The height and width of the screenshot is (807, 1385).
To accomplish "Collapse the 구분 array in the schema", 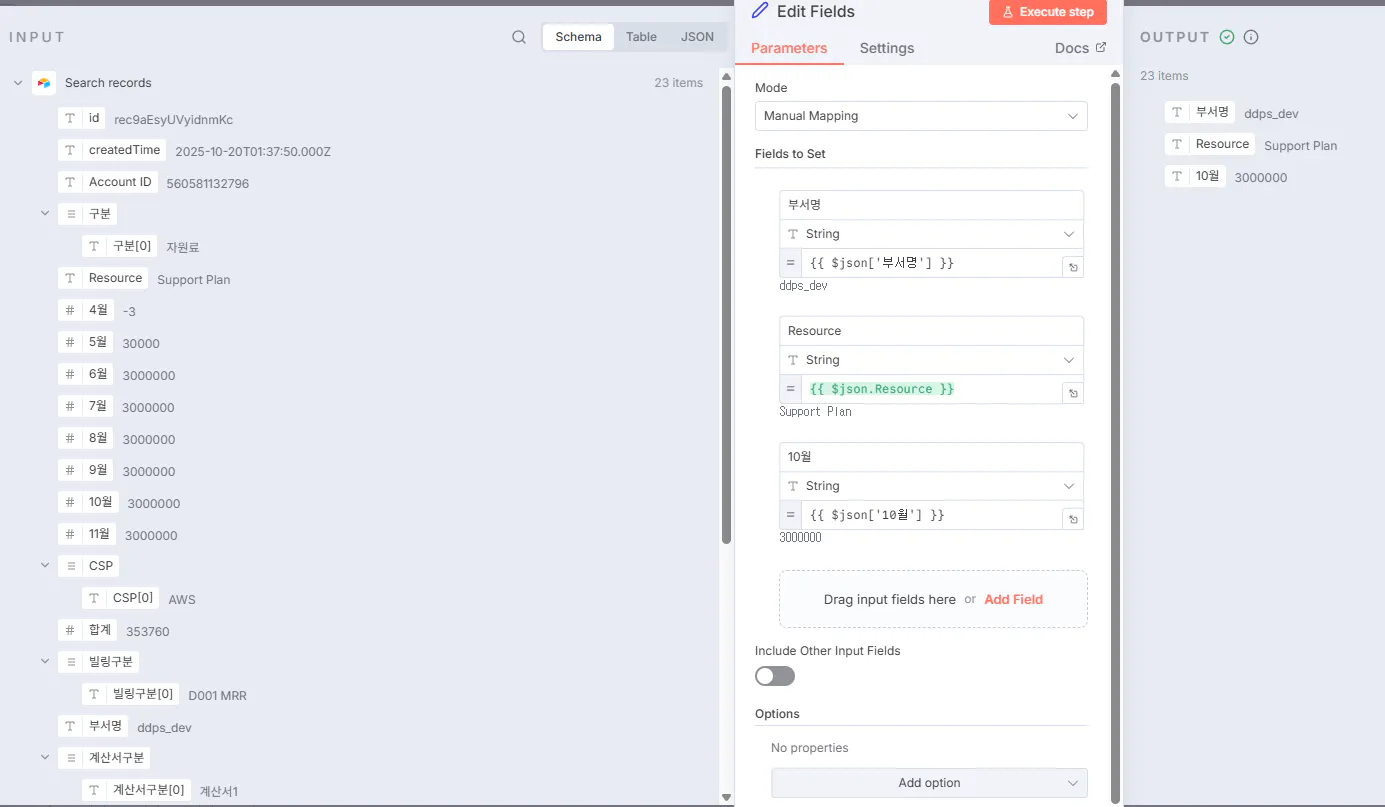I will pos(45,214).
